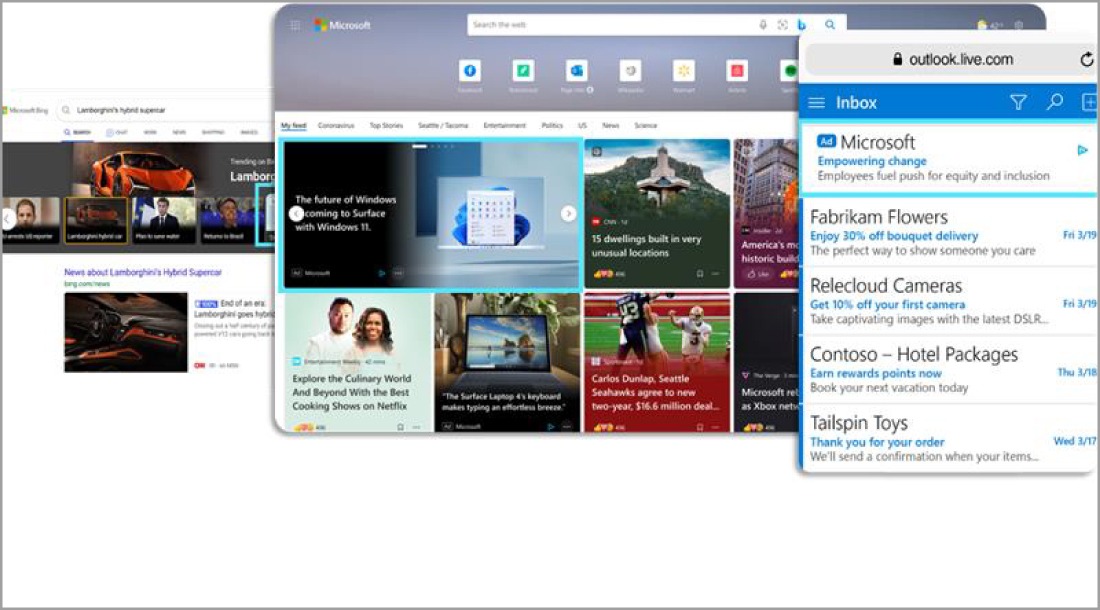Click the settings gear on Microsoft start page

(1018, 25)
